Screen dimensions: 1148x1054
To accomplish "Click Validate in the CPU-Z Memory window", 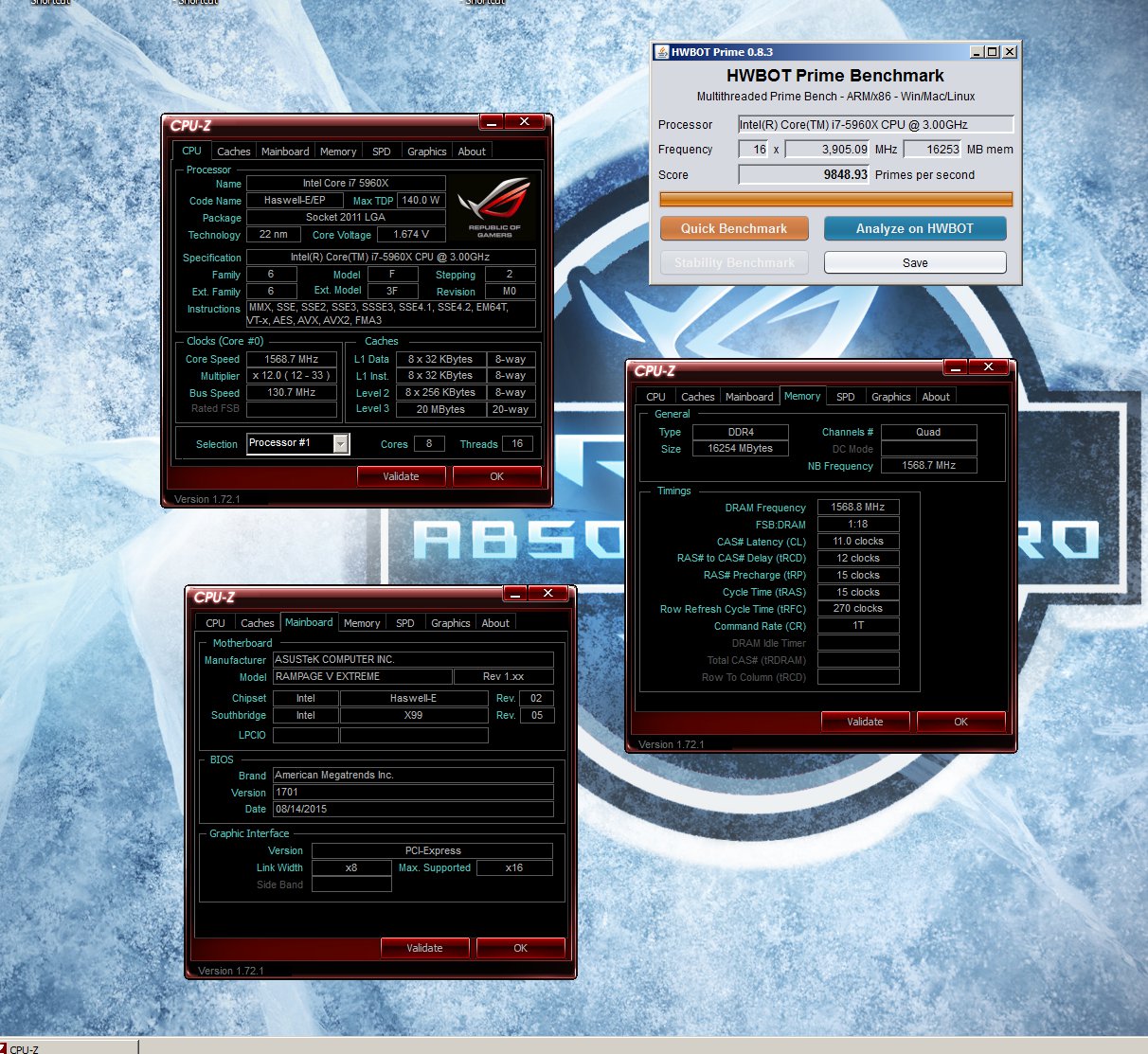I will pos(865,722).
